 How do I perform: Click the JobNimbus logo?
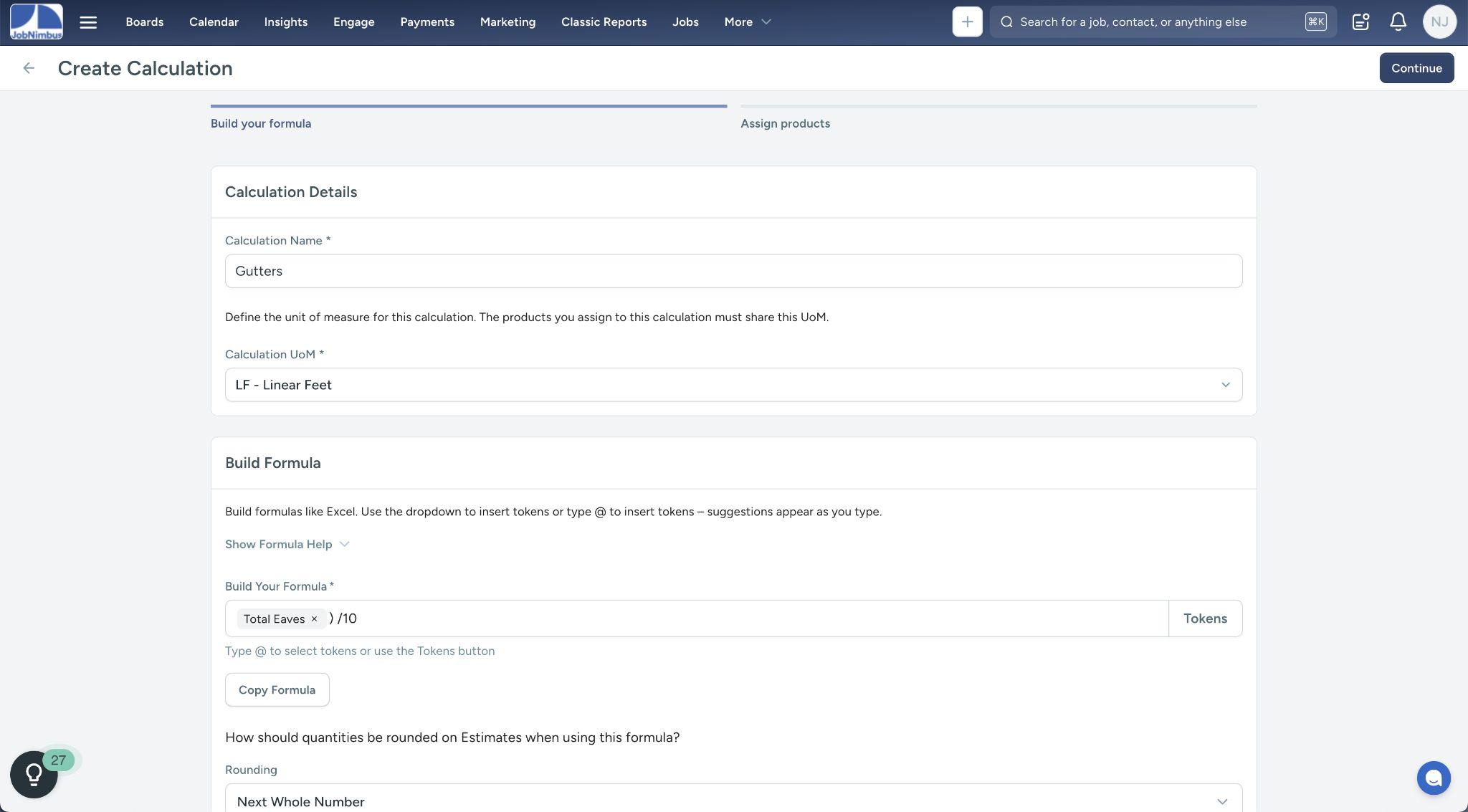36,22
